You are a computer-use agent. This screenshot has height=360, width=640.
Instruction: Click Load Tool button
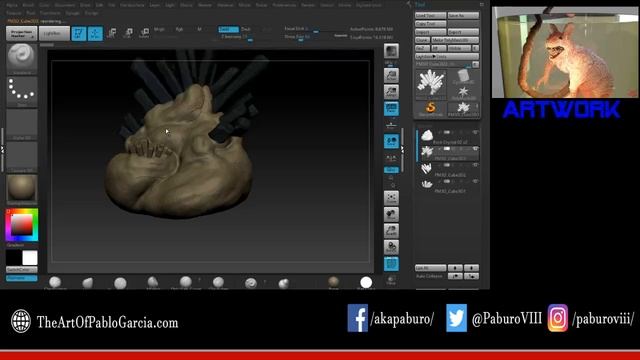(431, 16)
